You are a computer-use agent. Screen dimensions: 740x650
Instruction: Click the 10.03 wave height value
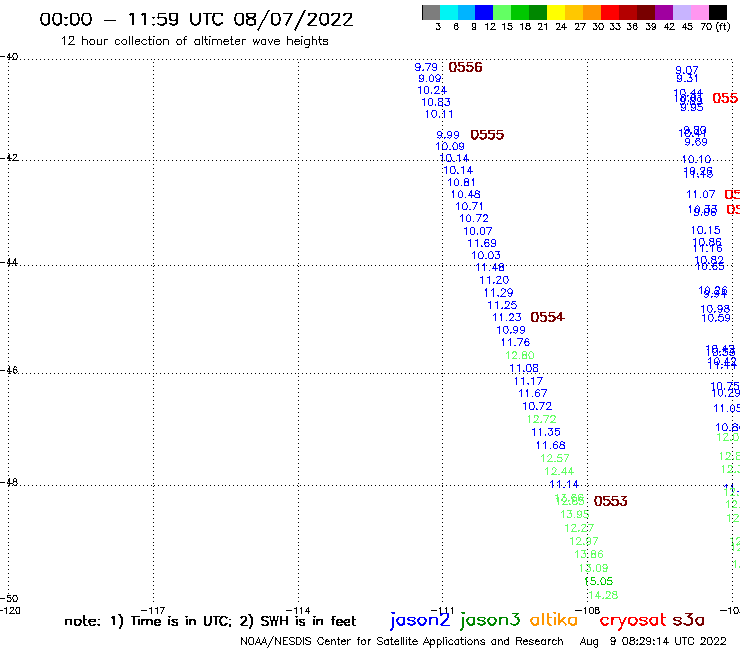coord(486,255)
